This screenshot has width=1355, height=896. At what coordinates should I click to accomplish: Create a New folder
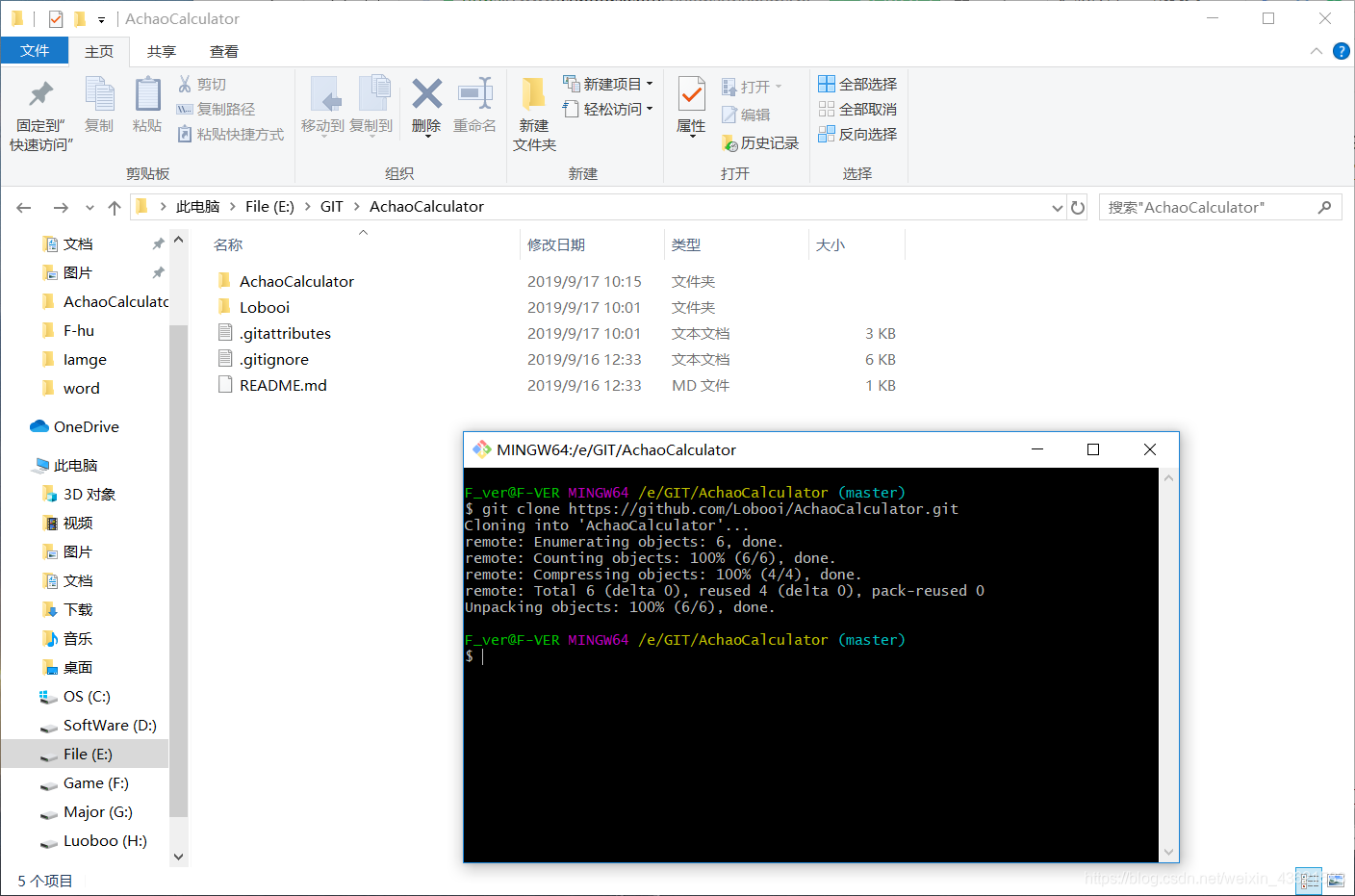[x=534, y=115]
